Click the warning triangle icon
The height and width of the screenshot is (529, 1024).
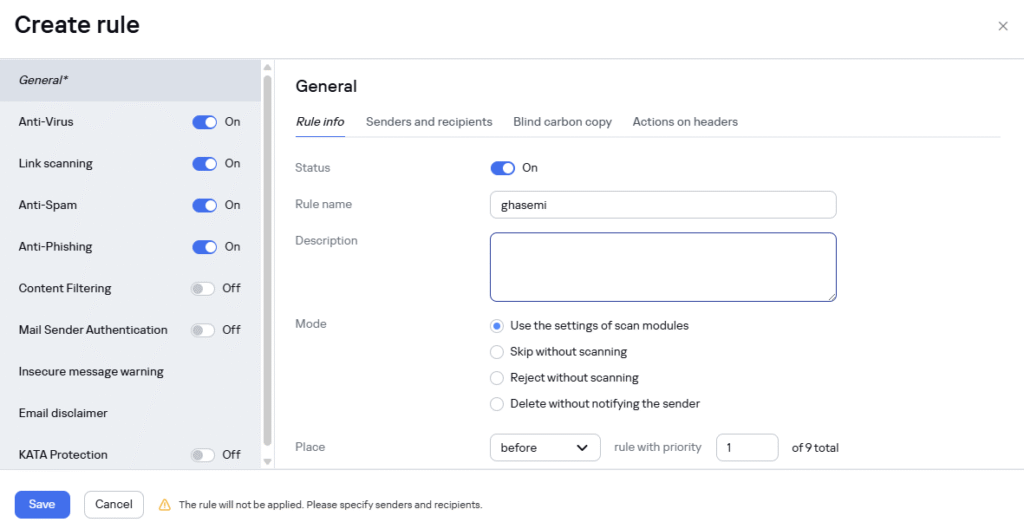[x=165, y=505]
